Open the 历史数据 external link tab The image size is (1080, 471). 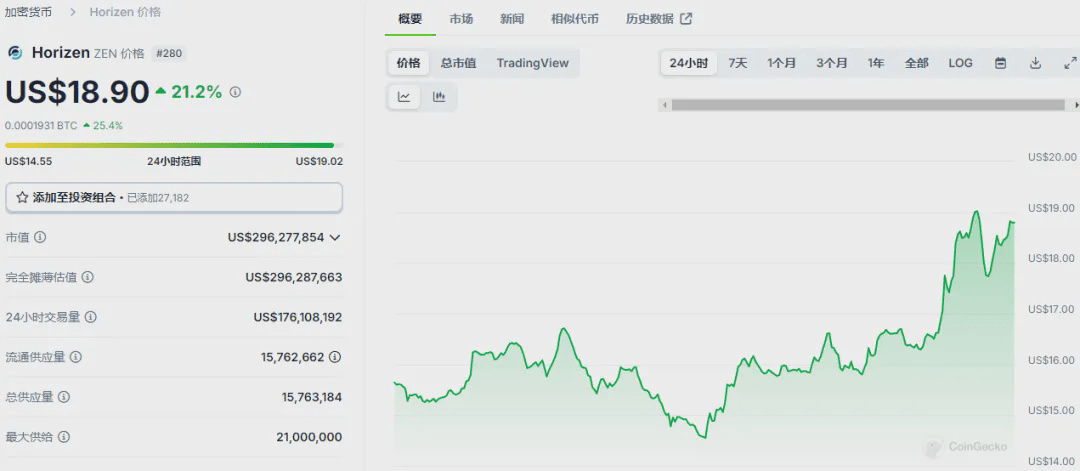[x=658, y=19]
